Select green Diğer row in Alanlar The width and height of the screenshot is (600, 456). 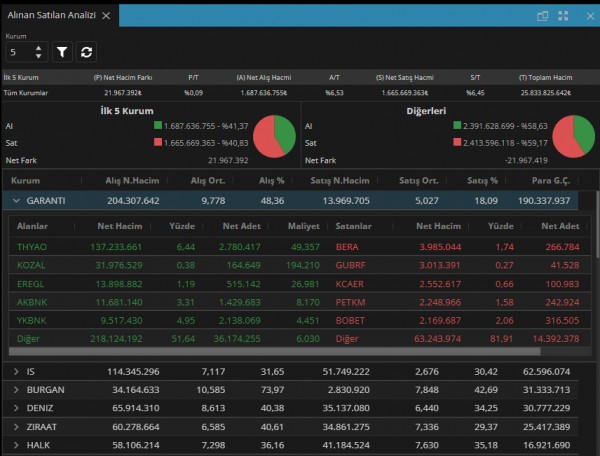[28, 339]
